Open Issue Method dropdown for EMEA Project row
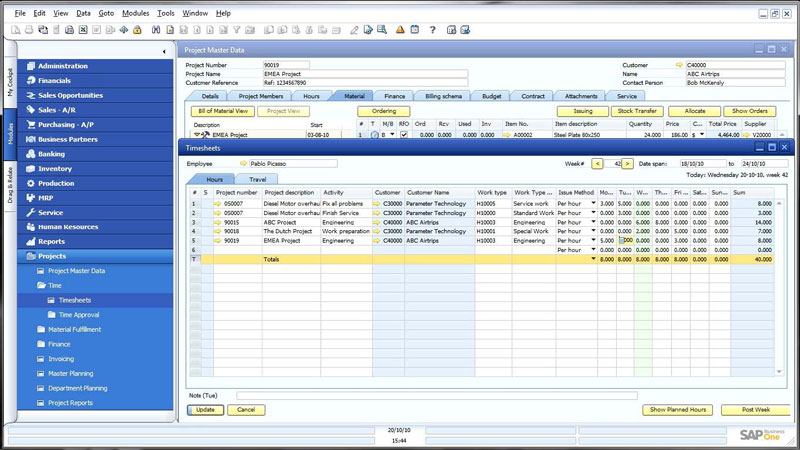 tap(593, 240)
